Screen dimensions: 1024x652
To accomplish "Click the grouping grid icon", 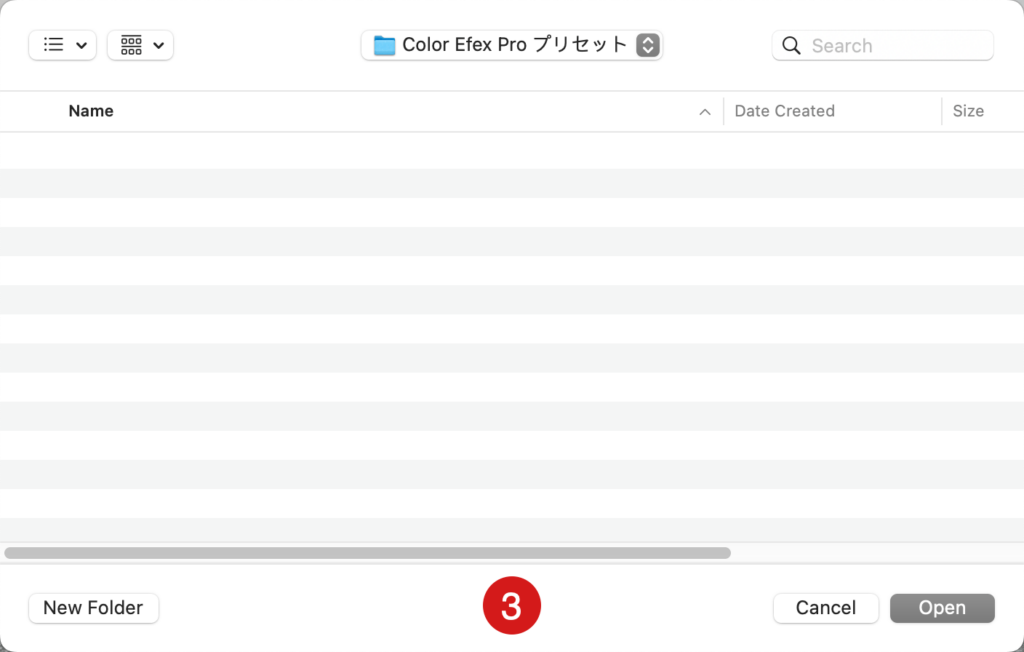I will [131, 45].
